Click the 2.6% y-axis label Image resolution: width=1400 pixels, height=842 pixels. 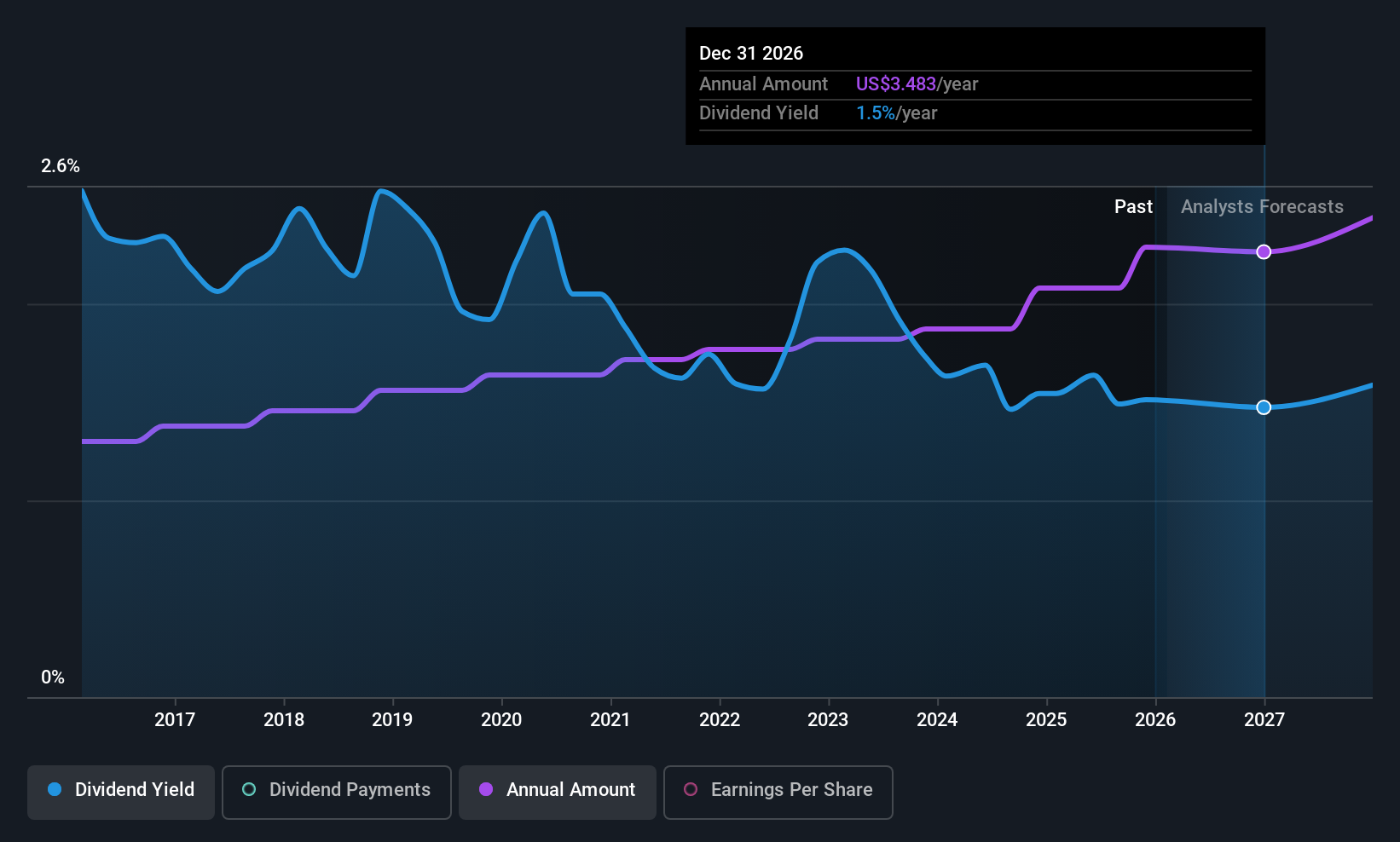tap(61, 166)
